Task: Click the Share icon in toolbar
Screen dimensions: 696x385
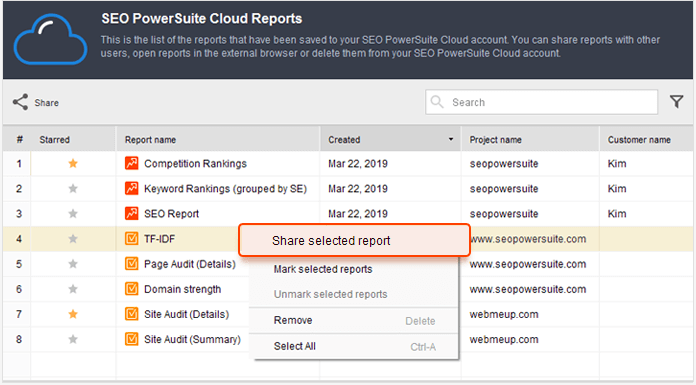Action: (x=20, y=102)
